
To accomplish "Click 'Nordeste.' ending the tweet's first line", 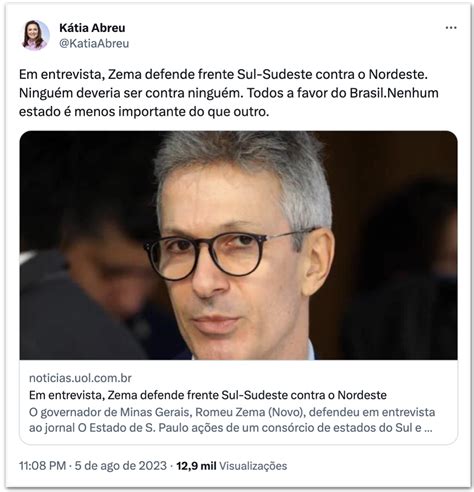I will (x=398, y=74).
